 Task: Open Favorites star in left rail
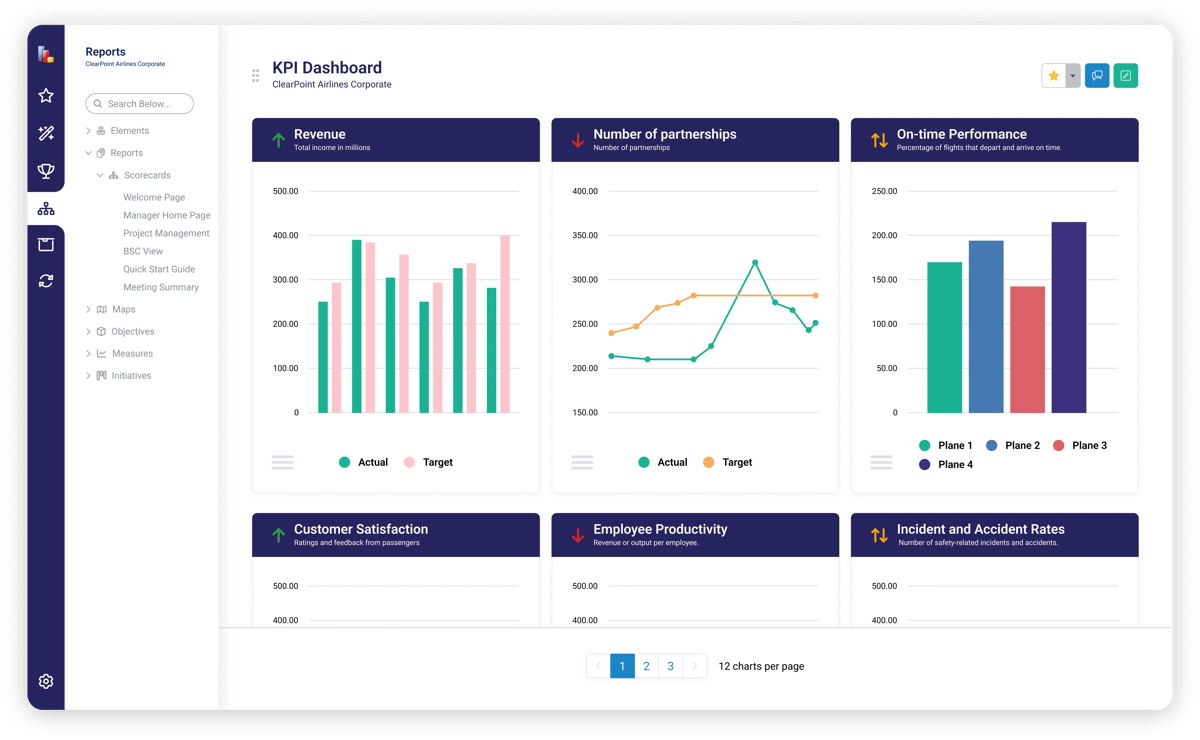point(46,96)
